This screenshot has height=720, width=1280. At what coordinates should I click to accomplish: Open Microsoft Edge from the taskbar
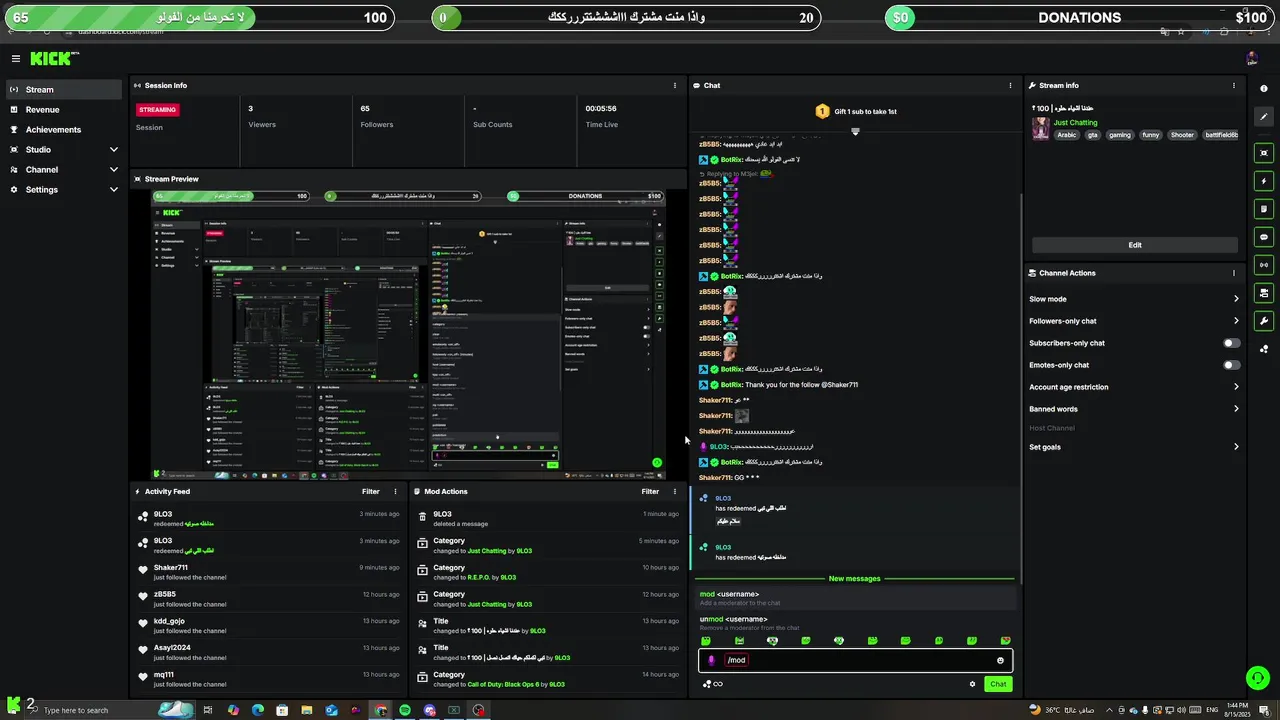tap(258, 710)
